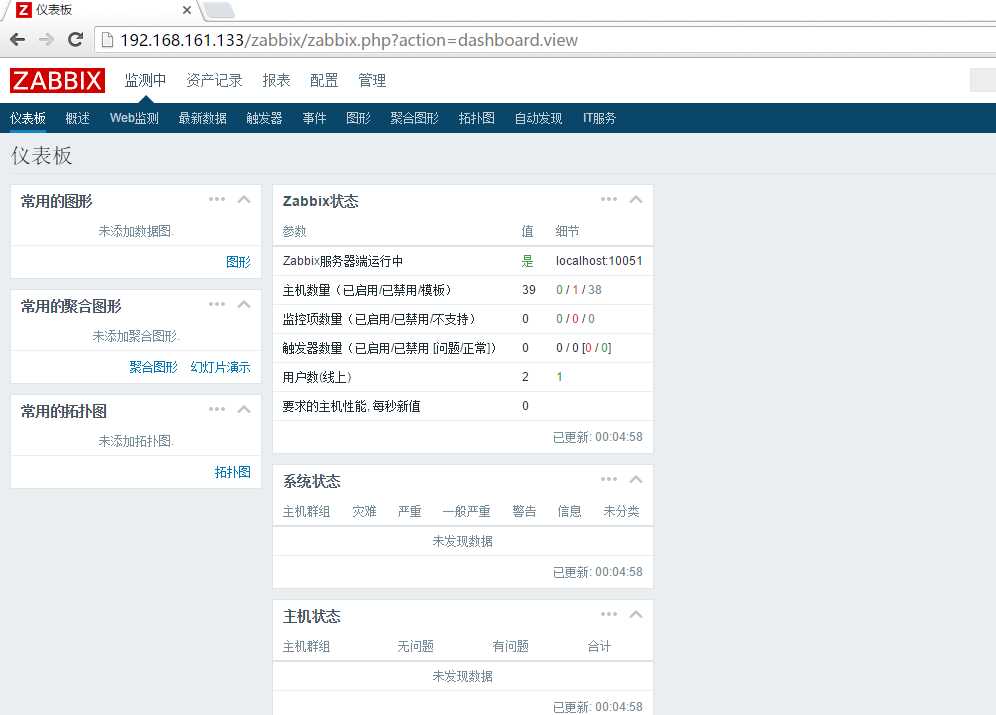Screen dimensions: 996x715
Task: Click the 未添加数据图 message
Action: 136,231
